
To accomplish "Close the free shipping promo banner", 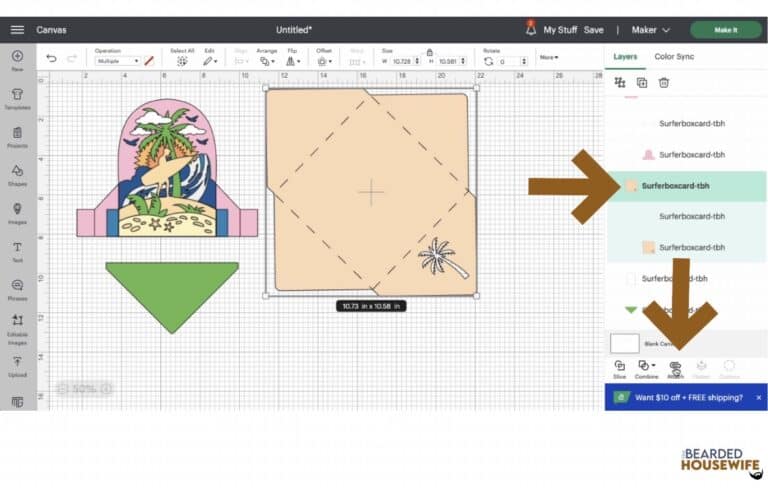I will pos(758,397).
